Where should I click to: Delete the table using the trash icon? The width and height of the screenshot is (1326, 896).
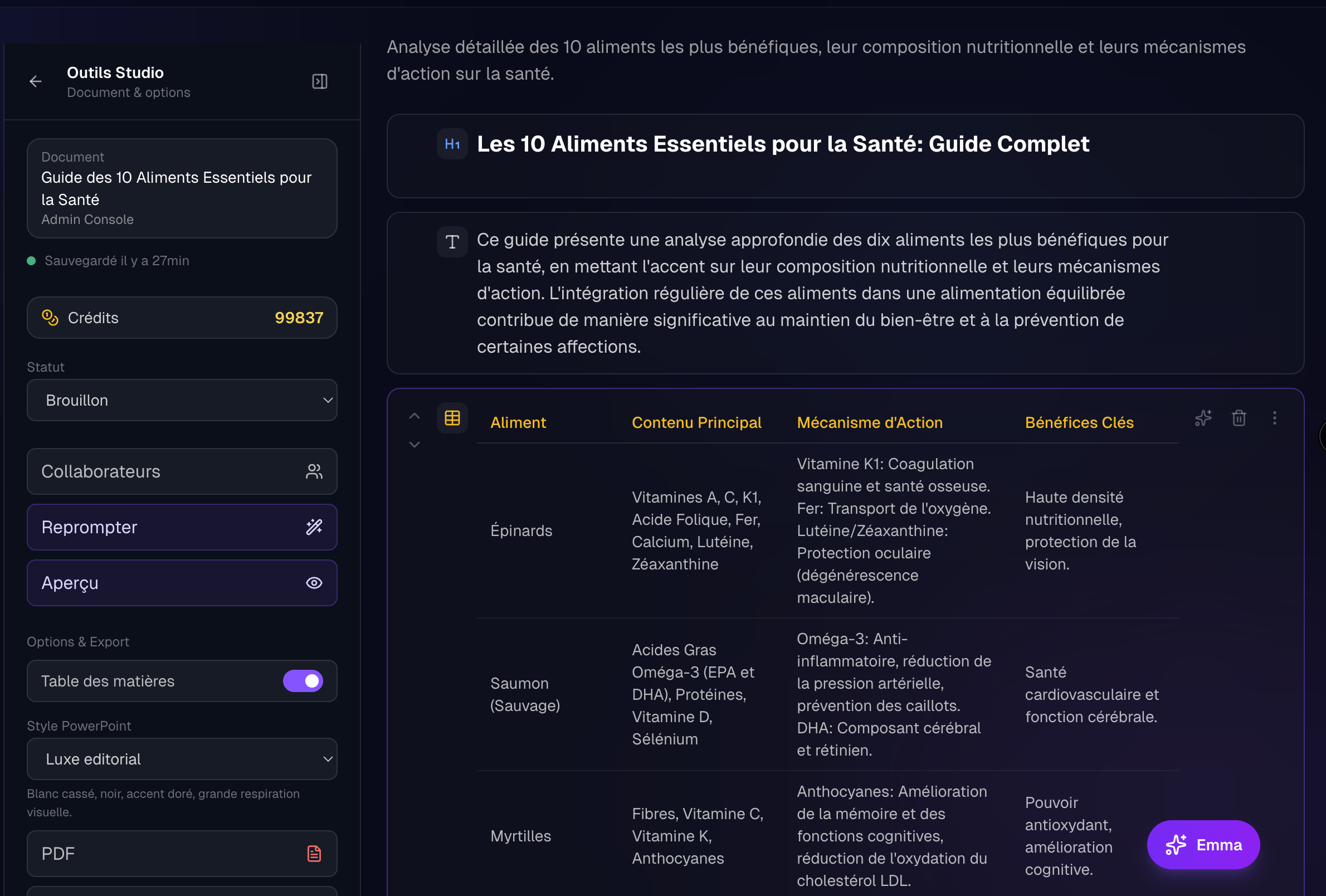[x=1239, y=418]
